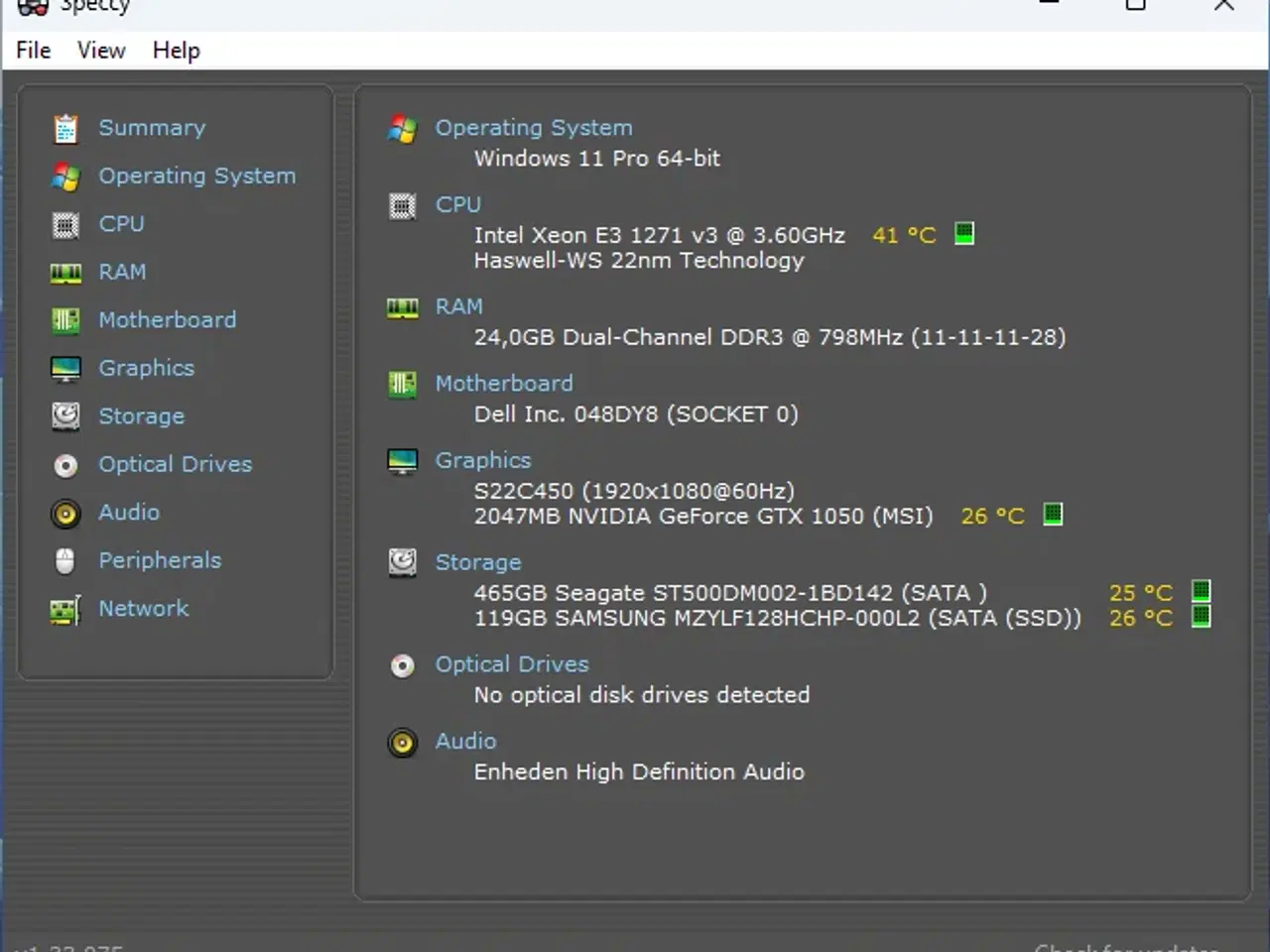Click the Storage drive icon in sidebar
The height and width of the screenshot is (952, 1270).
point(65,416)
